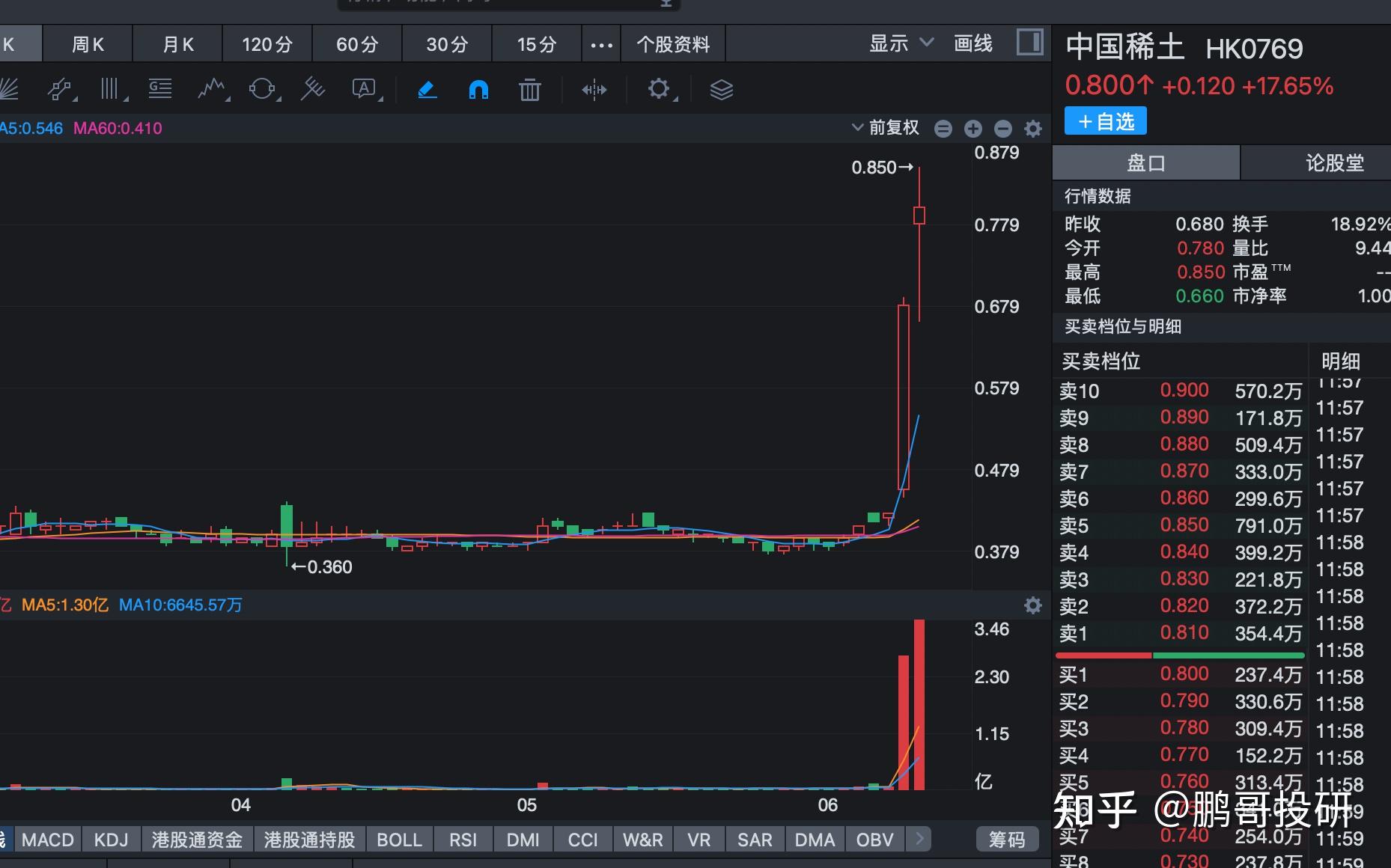Viewport: 1391px width, 868px height.
Task: Add stock via +自选 button
Action: tap(1106, 121)
